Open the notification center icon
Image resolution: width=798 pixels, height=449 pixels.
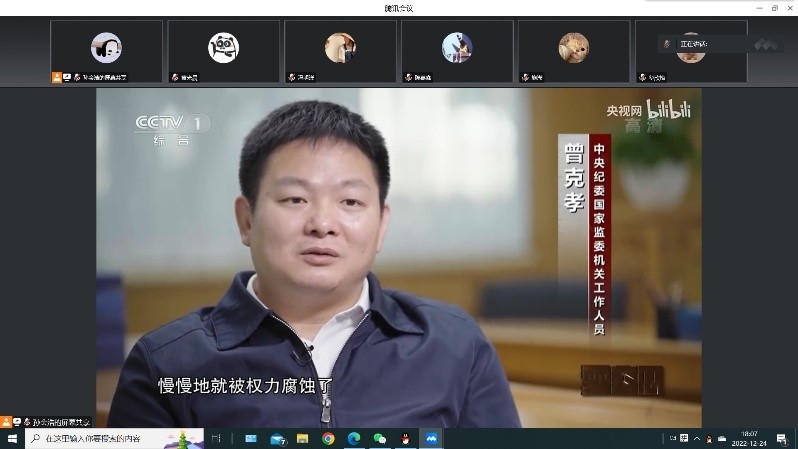point(781,439)
